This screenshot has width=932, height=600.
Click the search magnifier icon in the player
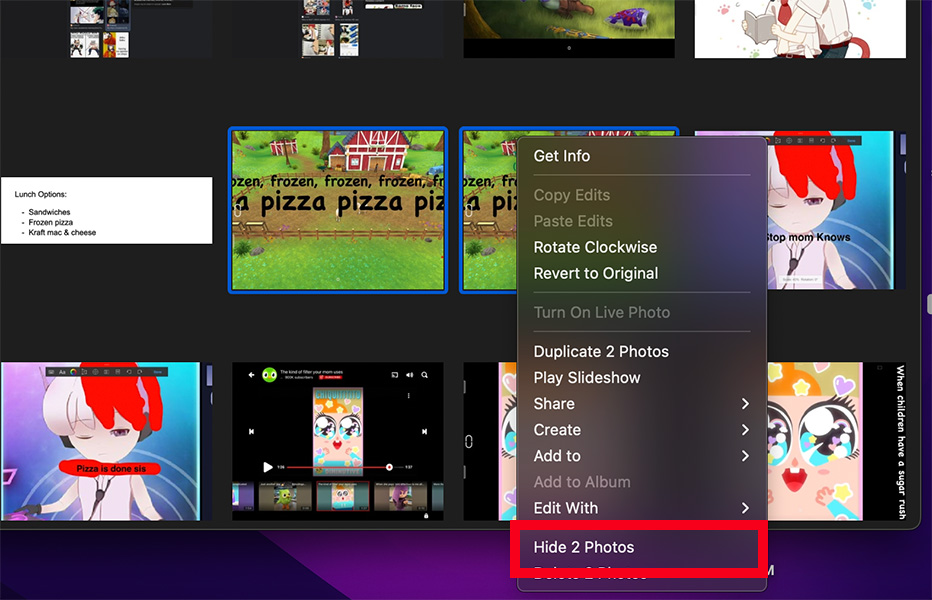coord(424,374)
